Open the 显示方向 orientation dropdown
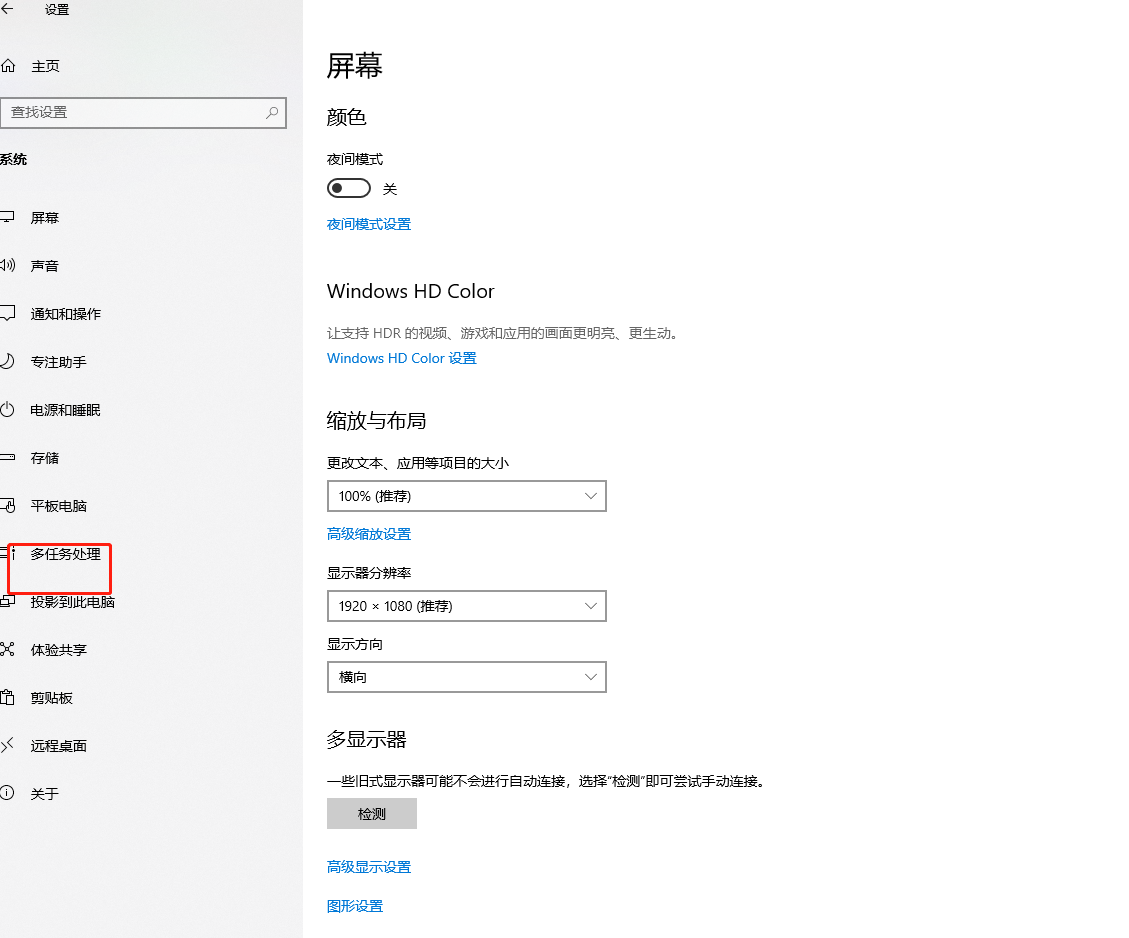 (466, 677)
